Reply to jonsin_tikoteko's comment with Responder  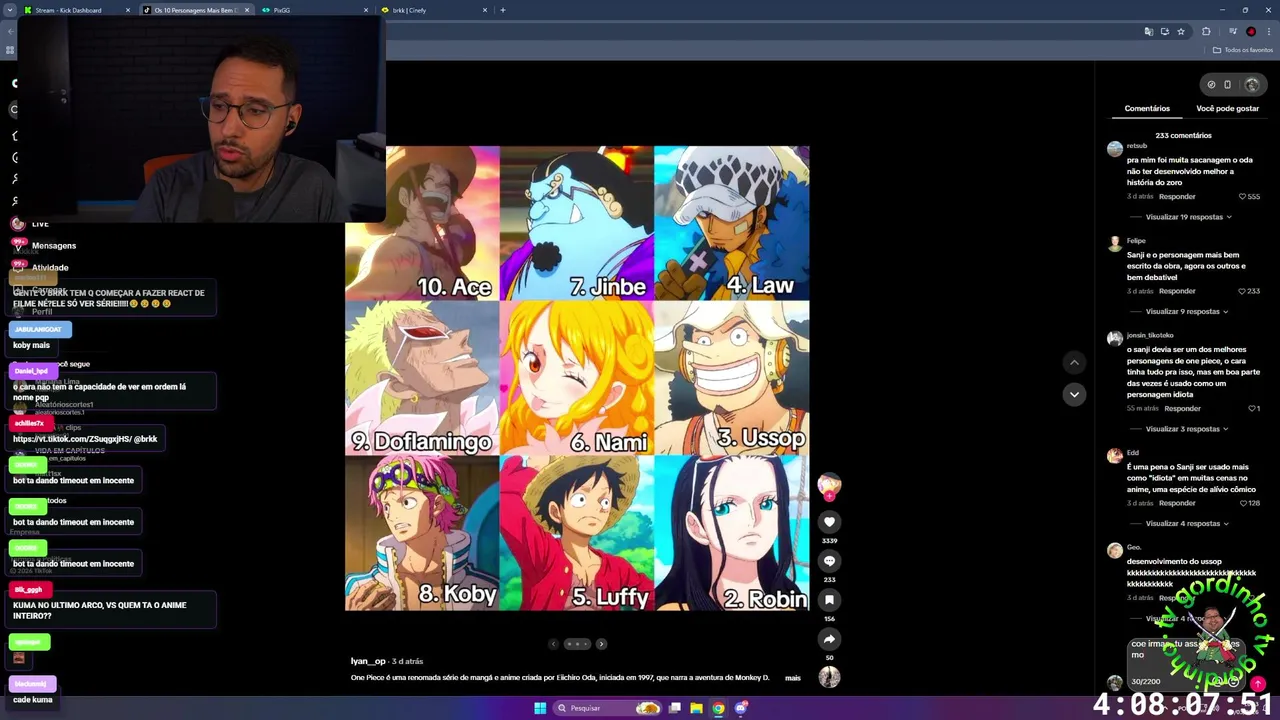1182,408
